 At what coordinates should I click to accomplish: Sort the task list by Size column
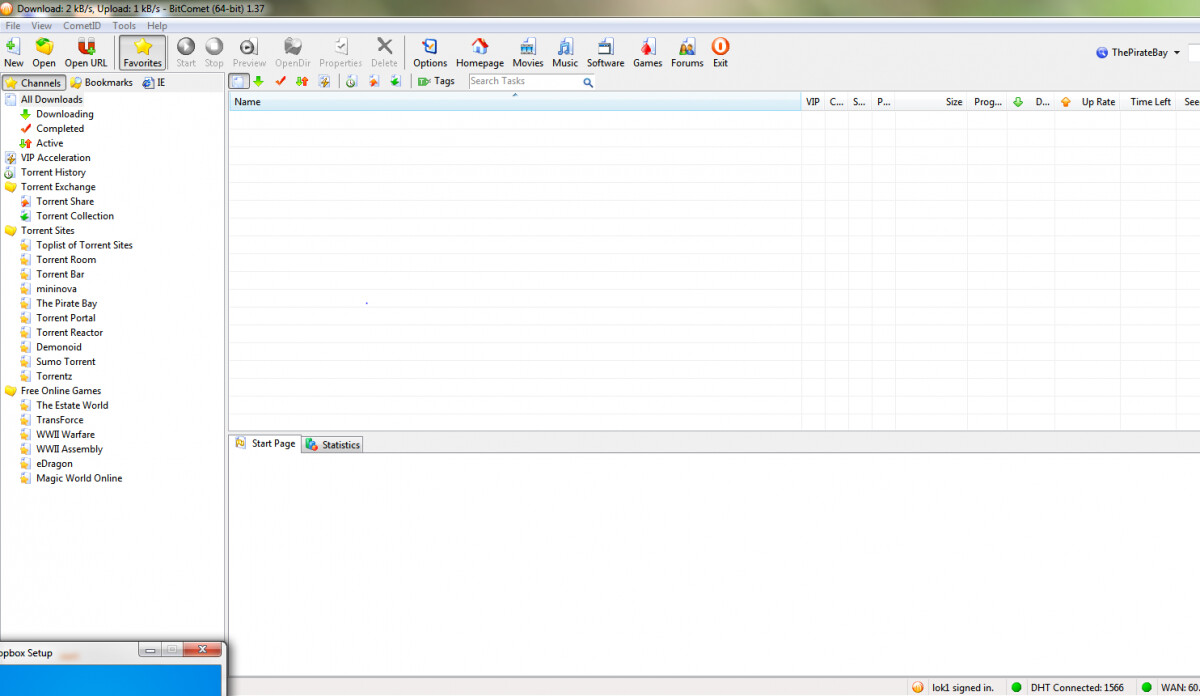(953, 102)
